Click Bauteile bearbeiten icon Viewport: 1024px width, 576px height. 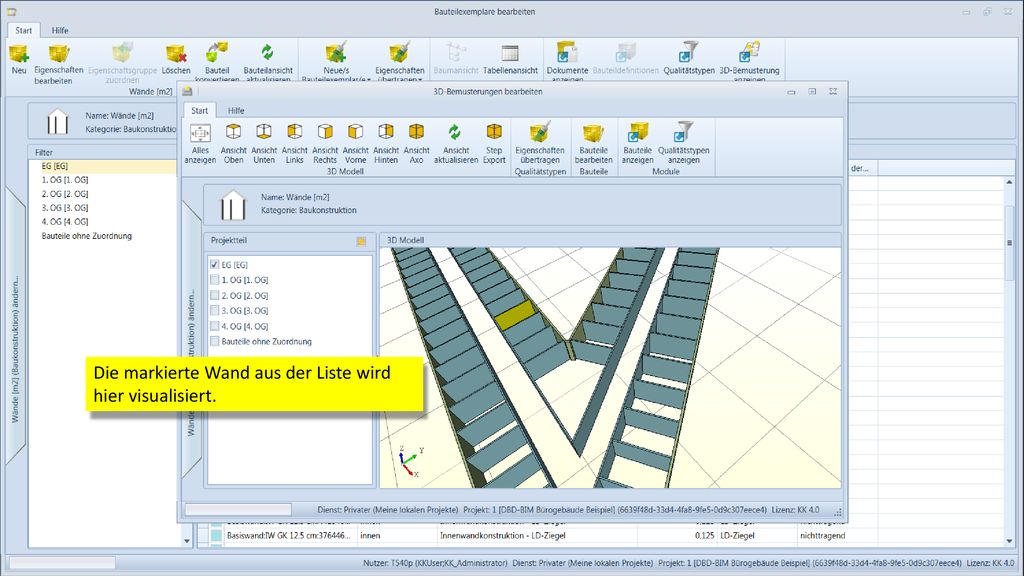click(594, 144)
